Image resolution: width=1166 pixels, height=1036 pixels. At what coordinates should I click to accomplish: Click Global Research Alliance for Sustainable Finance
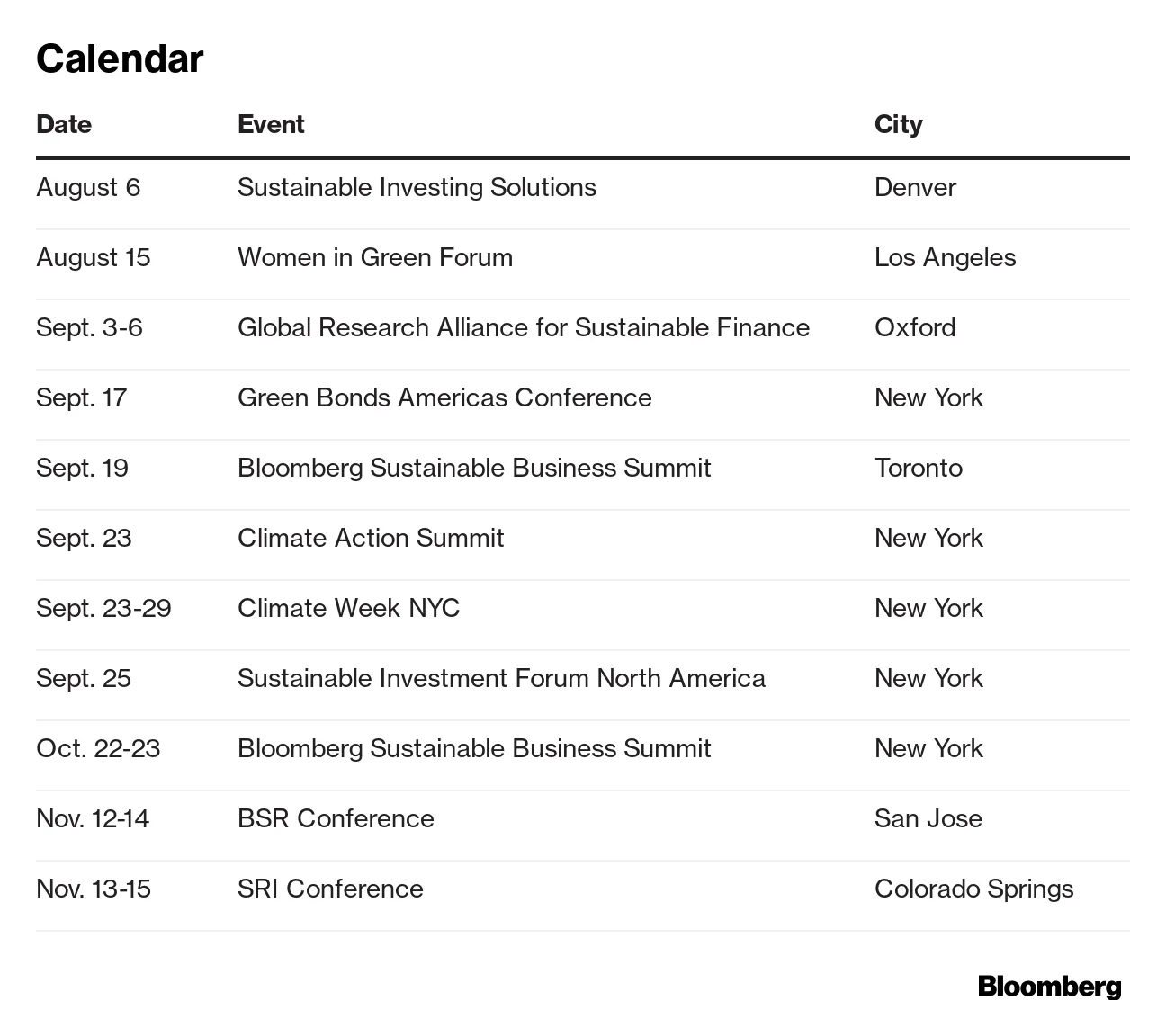coord(523,327)
